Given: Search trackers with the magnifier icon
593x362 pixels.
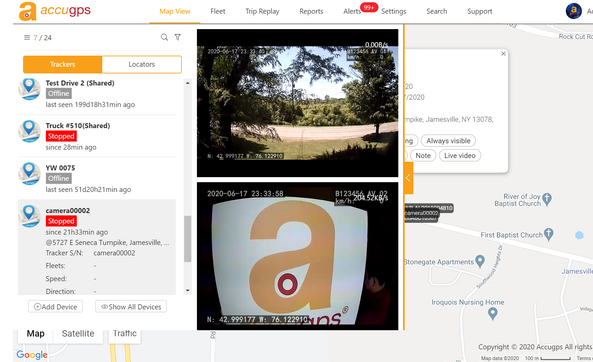Looking at the screenshot, I should [x=164, y=37].
